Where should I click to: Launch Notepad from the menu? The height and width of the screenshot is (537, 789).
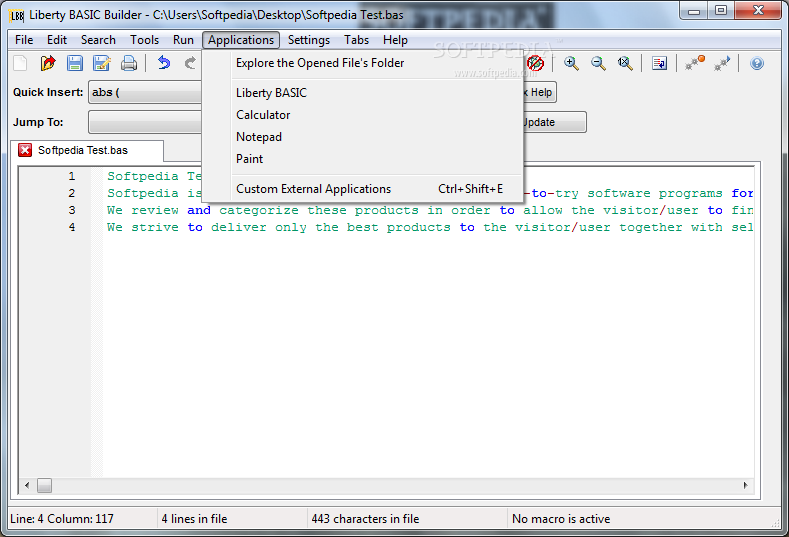[x=362, y=137]
